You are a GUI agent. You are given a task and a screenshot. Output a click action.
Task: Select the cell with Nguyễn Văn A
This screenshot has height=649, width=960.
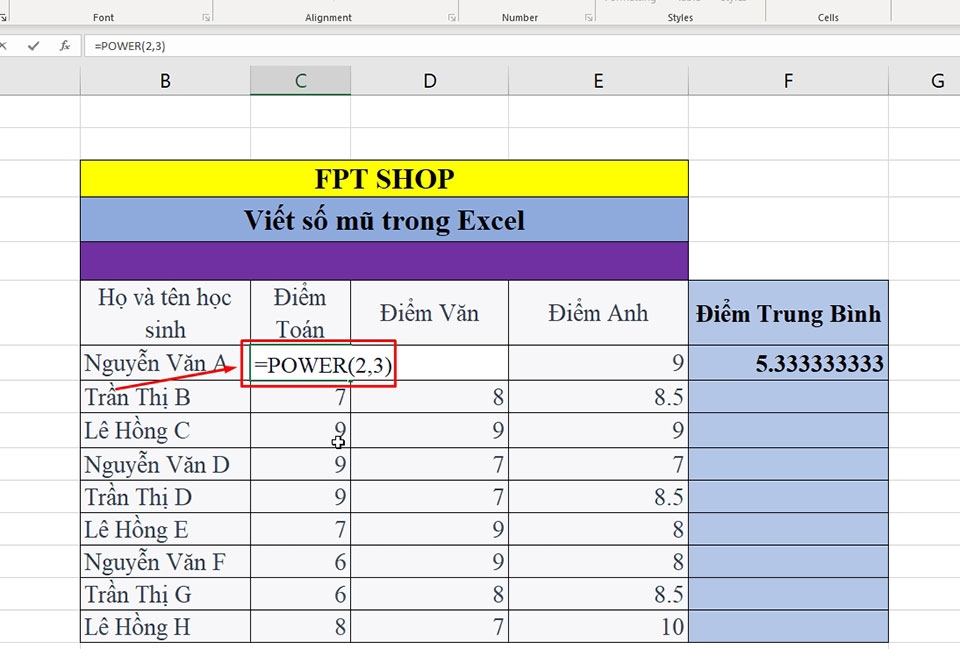click(164, 363)
